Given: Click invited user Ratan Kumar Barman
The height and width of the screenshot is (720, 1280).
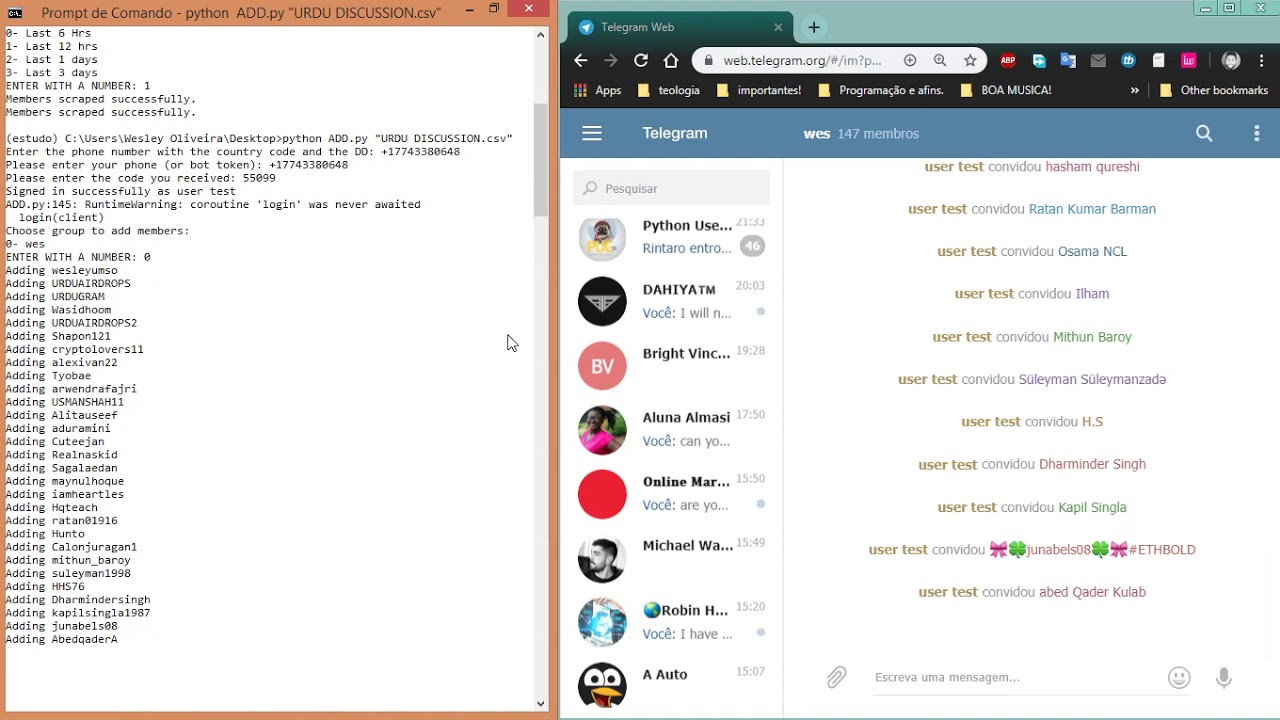Looking at the screenshot, I should pyautogui.click(x=1092, y=209).
